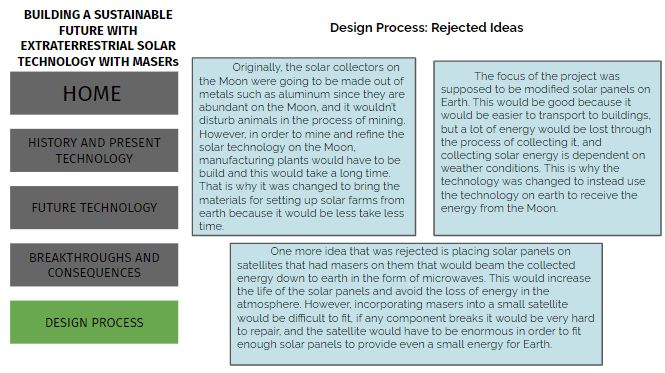Click the text box about satellites with masers

416,304
